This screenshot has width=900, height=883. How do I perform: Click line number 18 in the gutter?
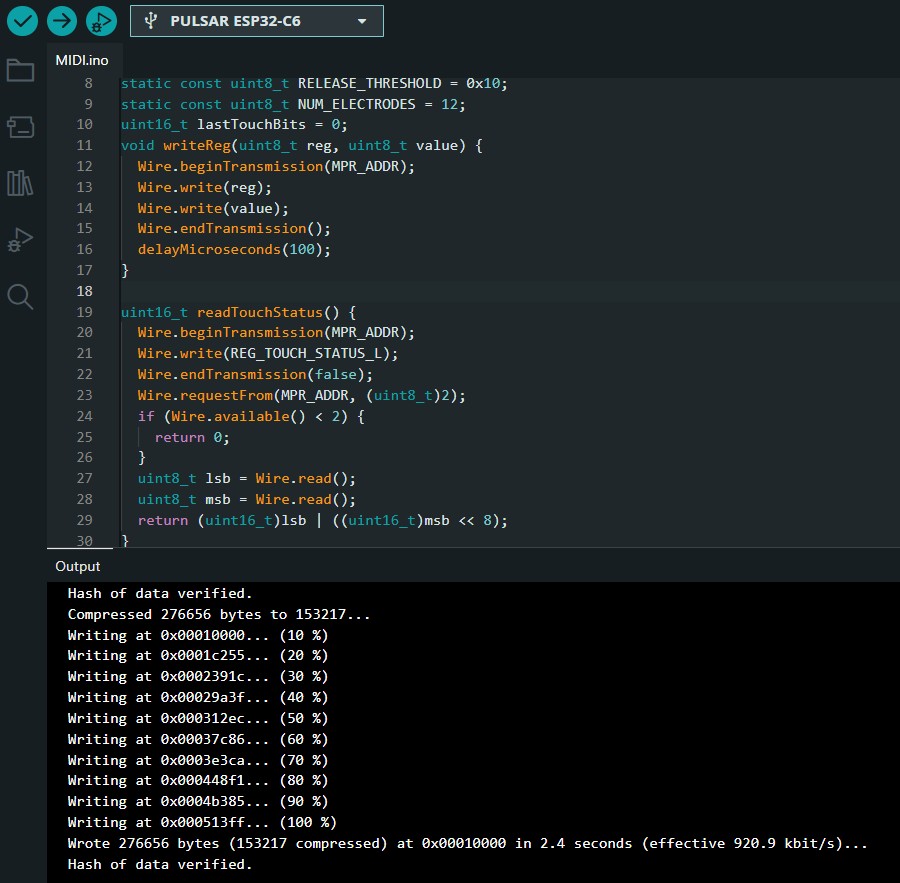click(84, 291)
